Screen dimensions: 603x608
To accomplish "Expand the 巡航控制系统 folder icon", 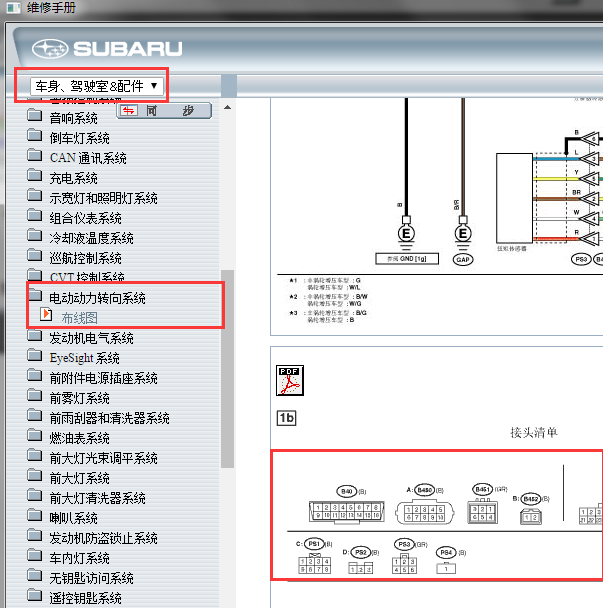I will (35, 255).
